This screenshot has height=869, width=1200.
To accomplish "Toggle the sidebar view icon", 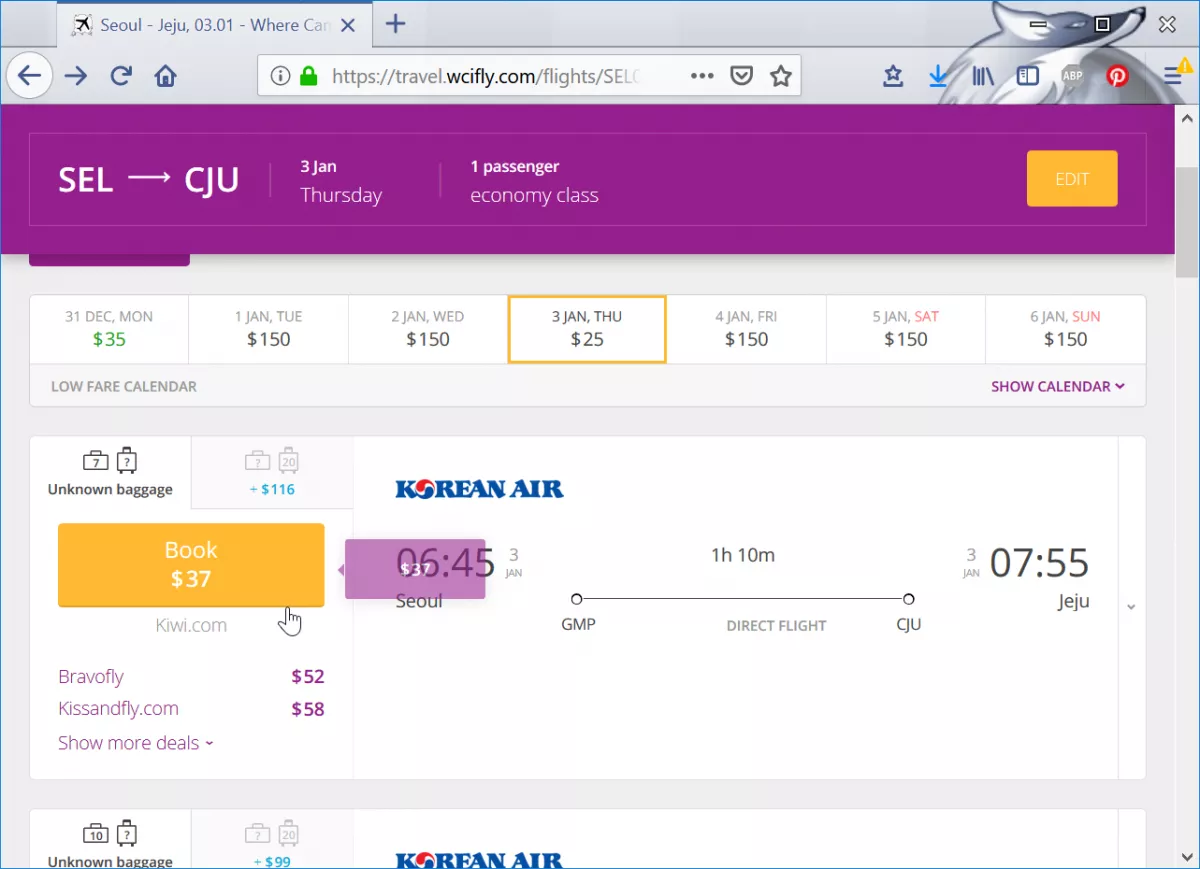I will point(1027,76).
